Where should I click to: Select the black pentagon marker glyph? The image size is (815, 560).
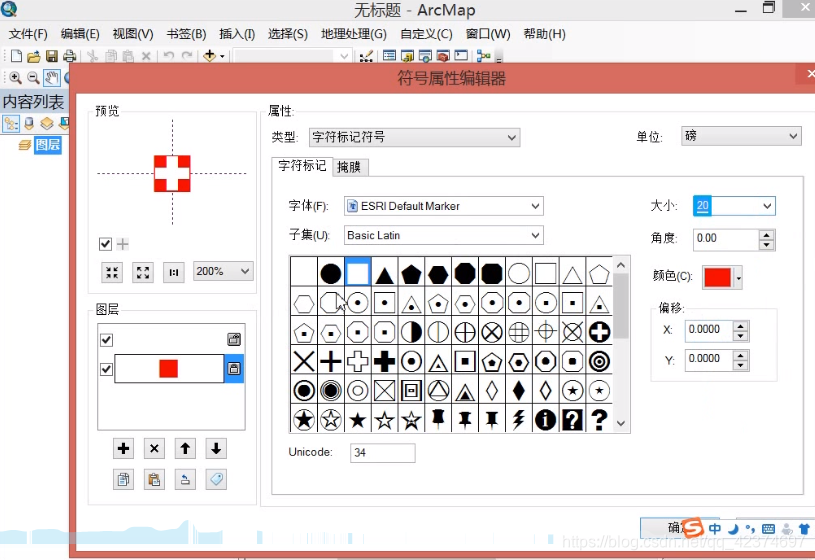click(411, 274)
